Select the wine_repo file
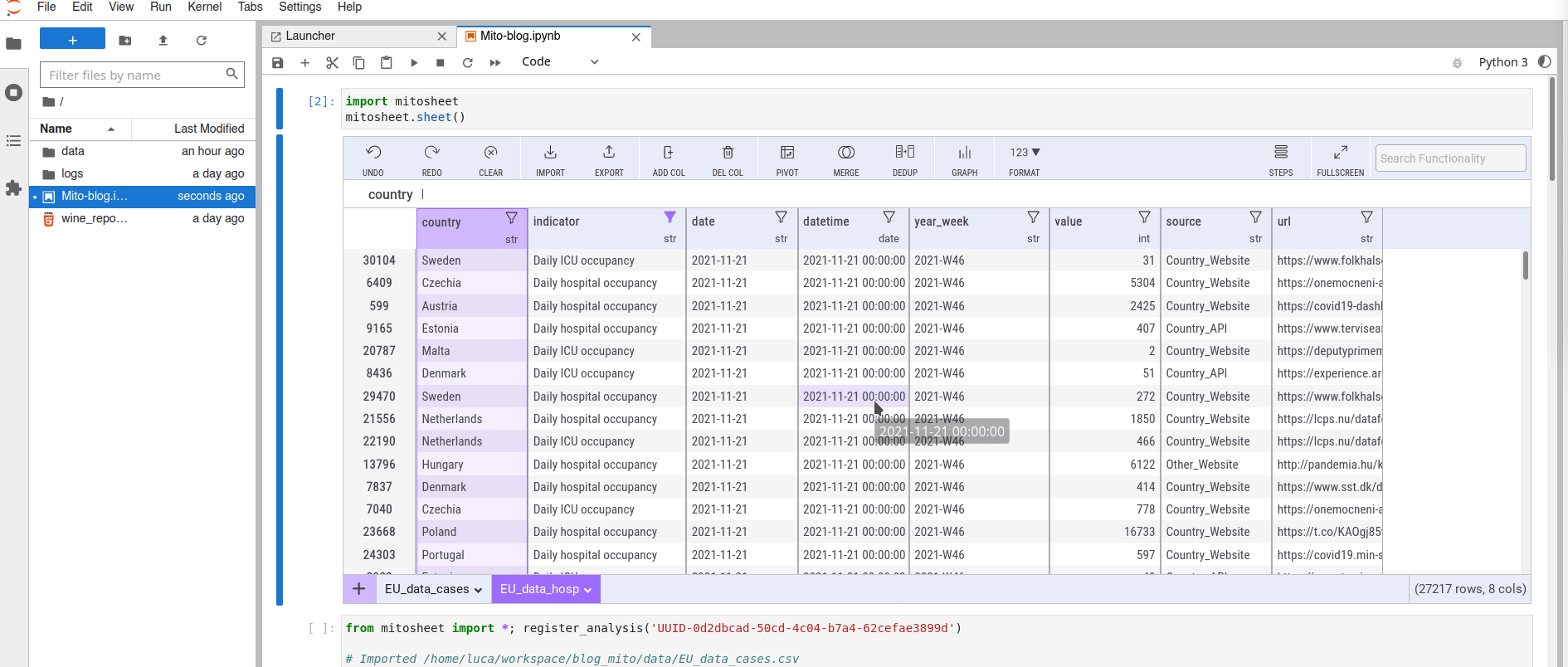1568x667 pixels. pyautogui.click(x=143, y=218)
